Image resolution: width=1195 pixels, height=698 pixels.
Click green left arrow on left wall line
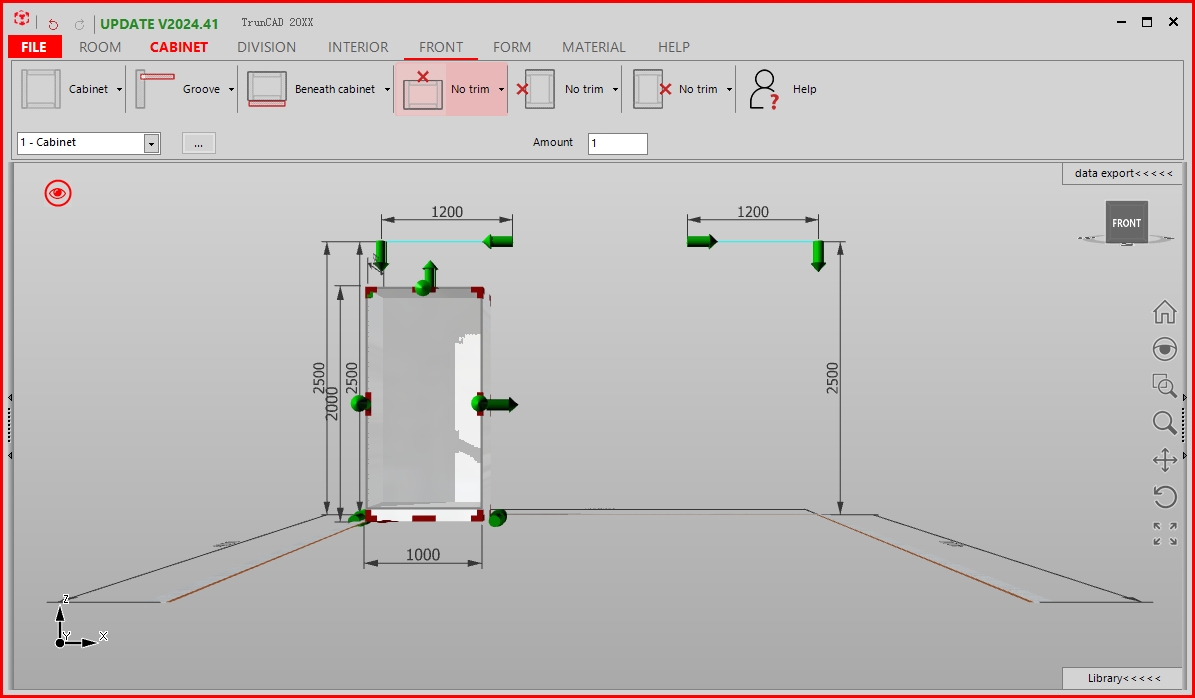[x=498, y=242]
